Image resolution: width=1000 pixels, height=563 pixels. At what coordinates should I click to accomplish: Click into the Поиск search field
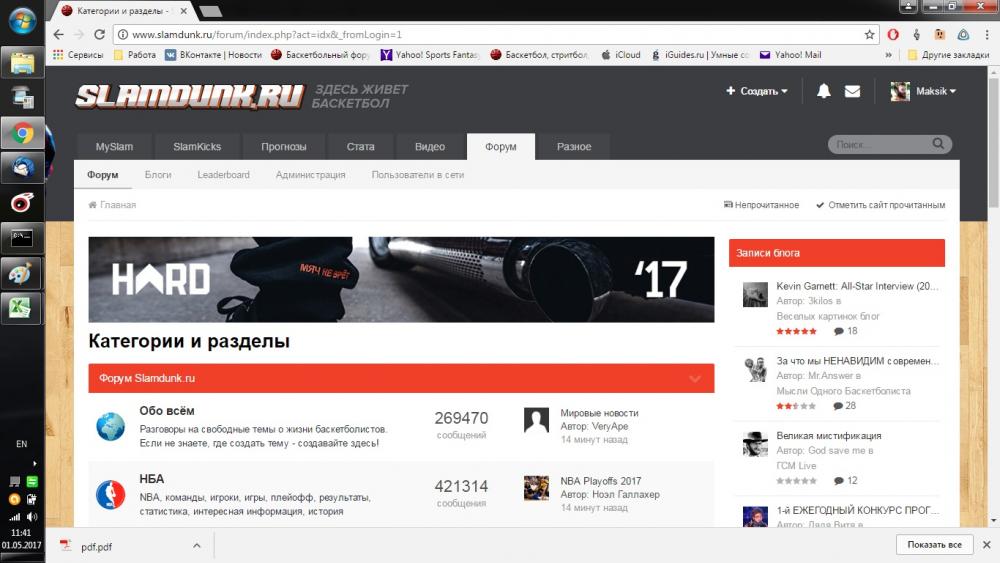[x=877, y=145]
